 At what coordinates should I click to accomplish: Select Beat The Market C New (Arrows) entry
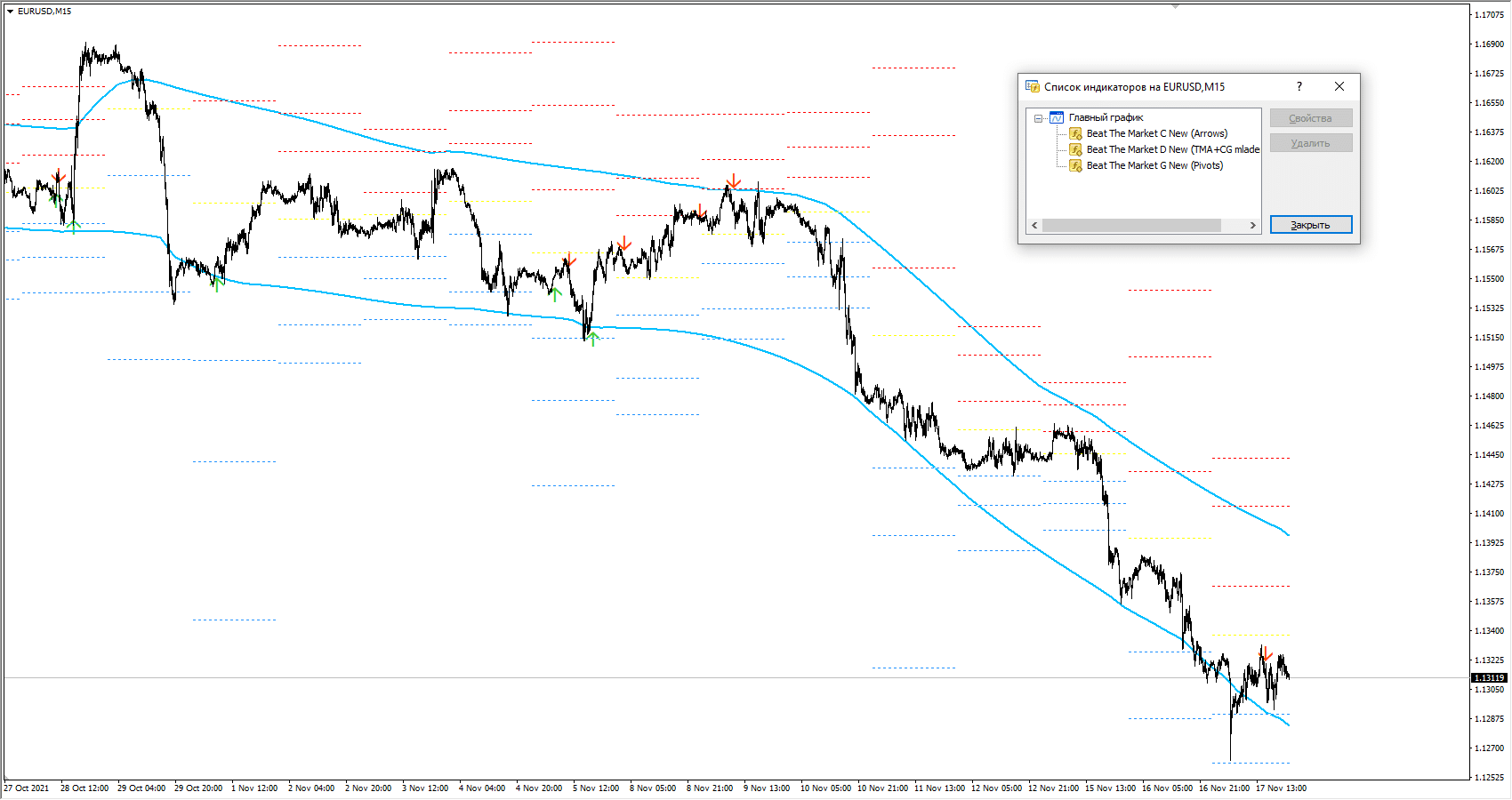(x=1156, y=133)
